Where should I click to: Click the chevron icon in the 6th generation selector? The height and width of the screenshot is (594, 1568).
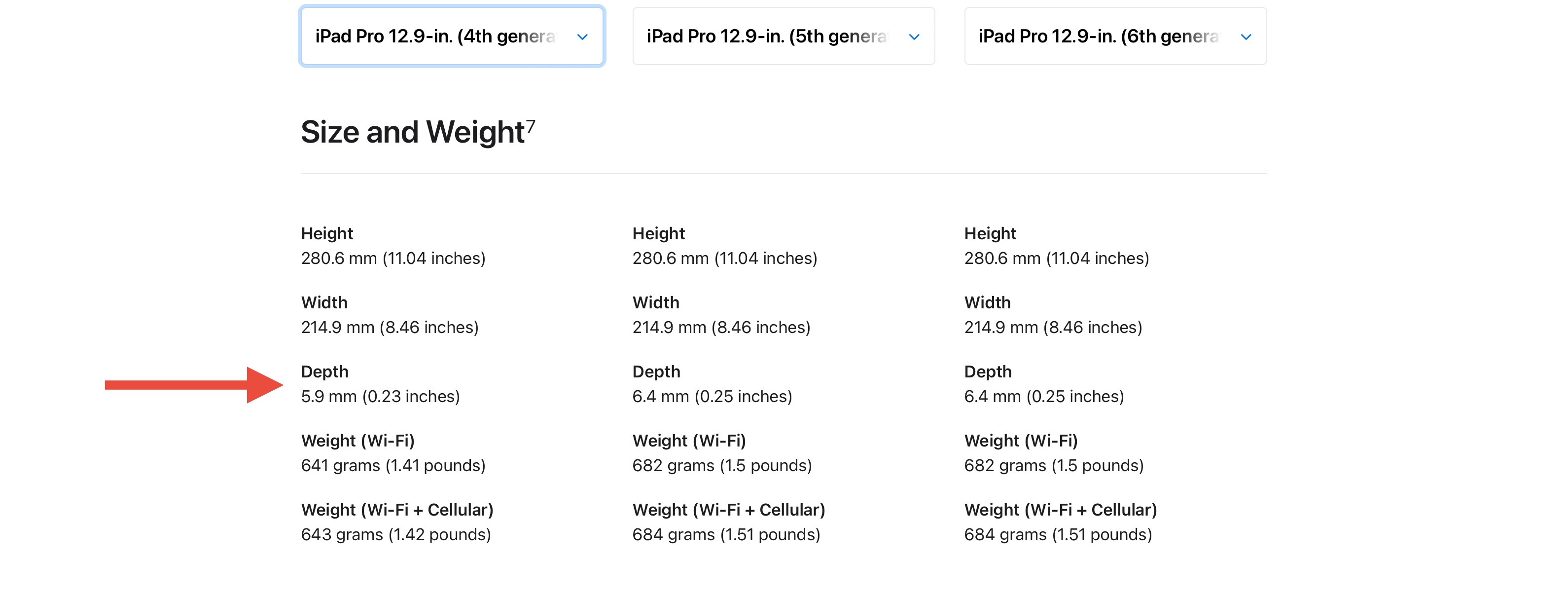[1246, 37]
